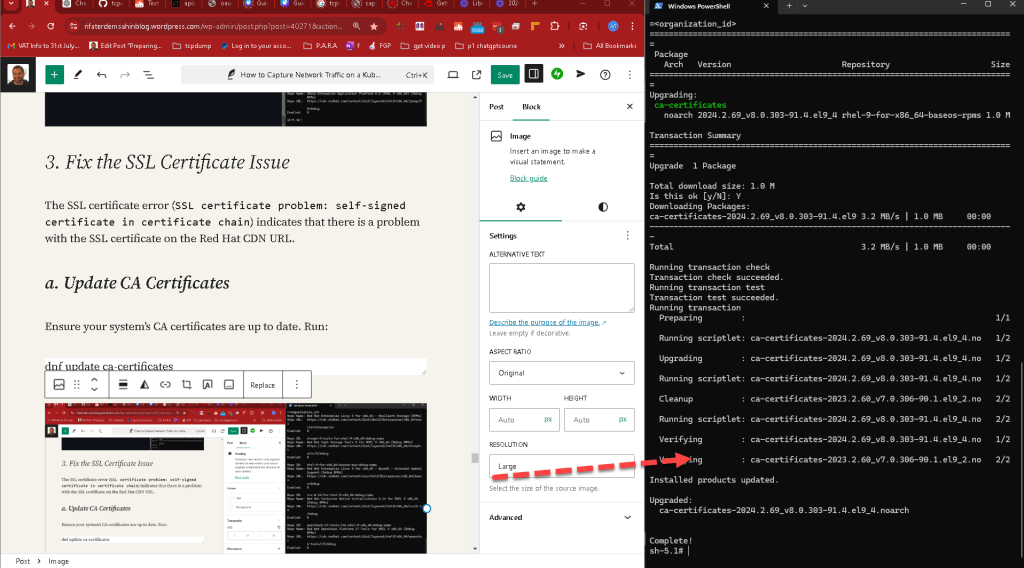
Task: Select the inserted screenshot image block
Action: coord(236,478)
